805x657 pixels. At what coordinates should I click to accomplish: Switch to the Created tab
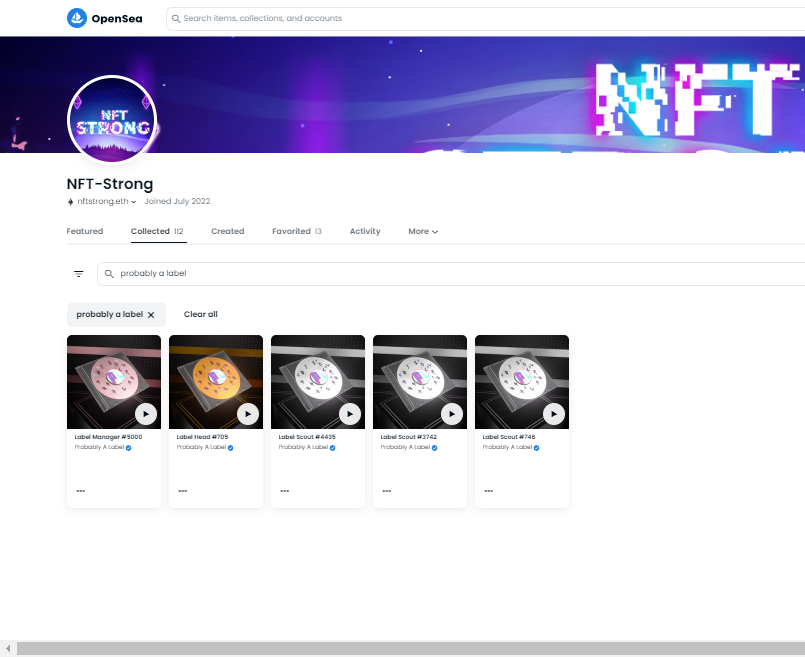[227, 231]
